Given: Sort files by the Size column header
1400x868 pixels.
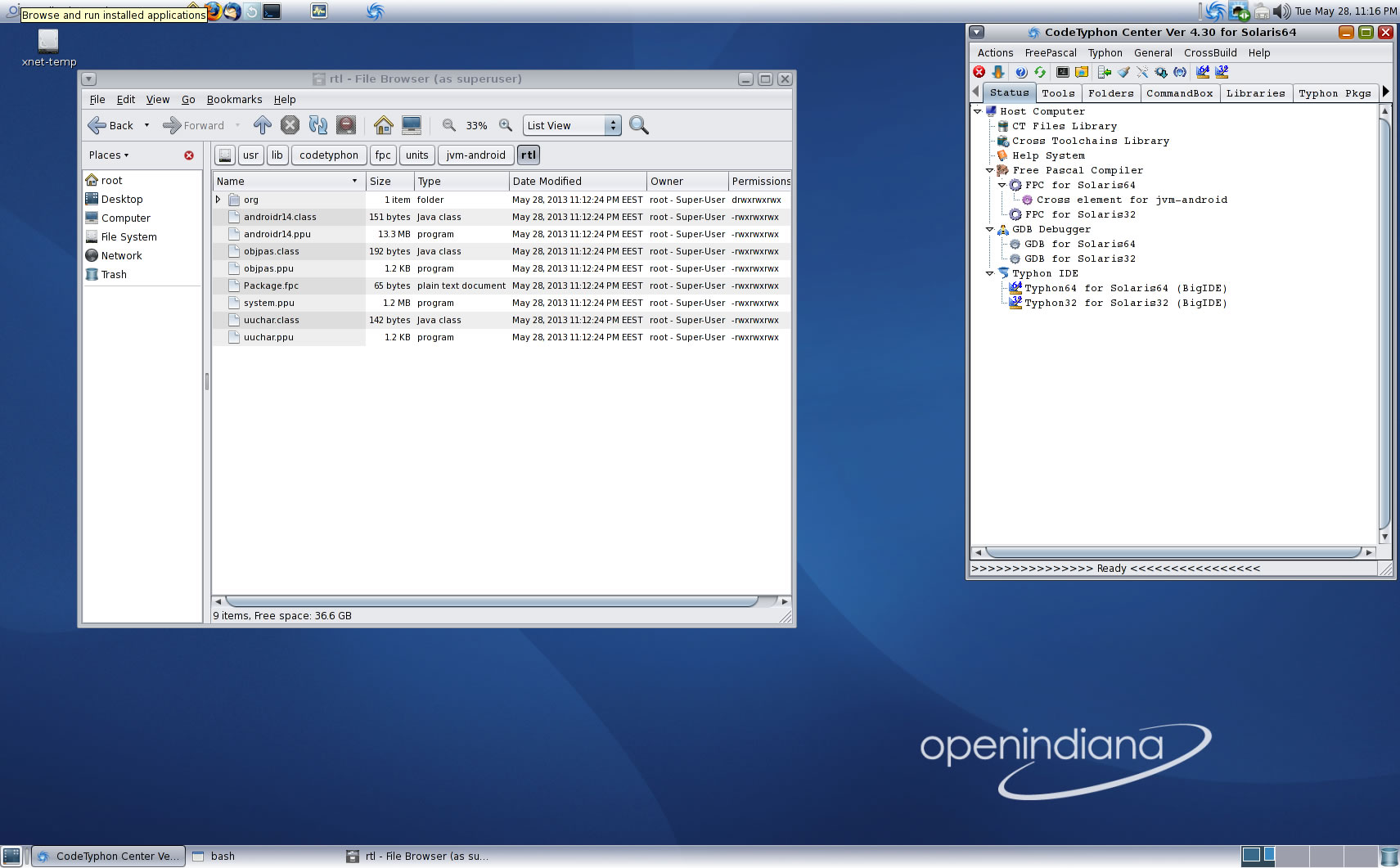Looking at the screenshot, I should [389, 182].
